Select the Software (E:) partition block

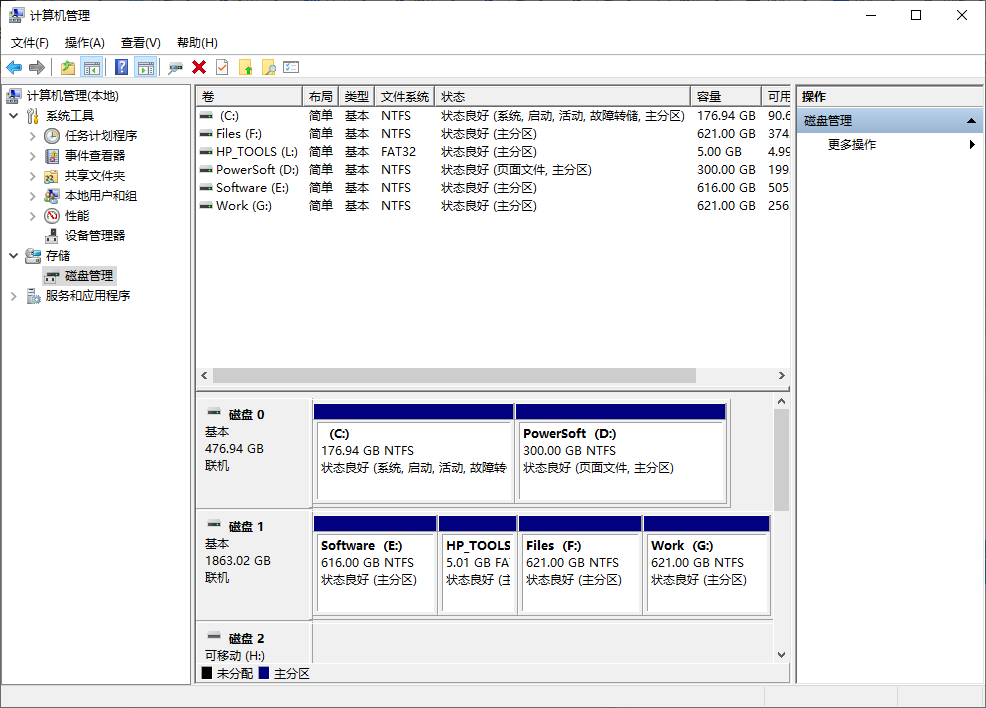(x=375, y=565)
